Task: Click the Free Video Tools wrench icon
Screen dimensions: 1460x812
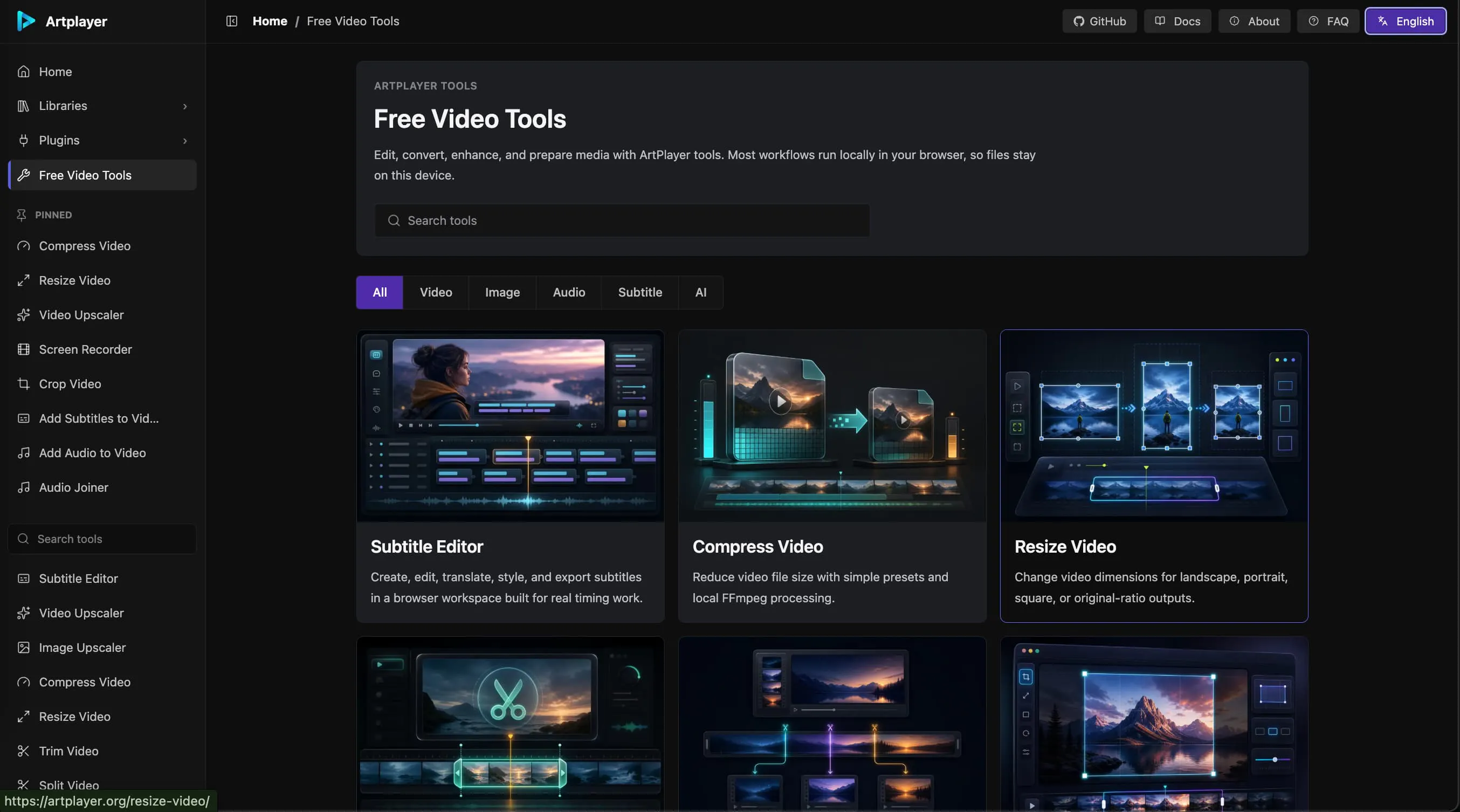Action: [23, 175]
